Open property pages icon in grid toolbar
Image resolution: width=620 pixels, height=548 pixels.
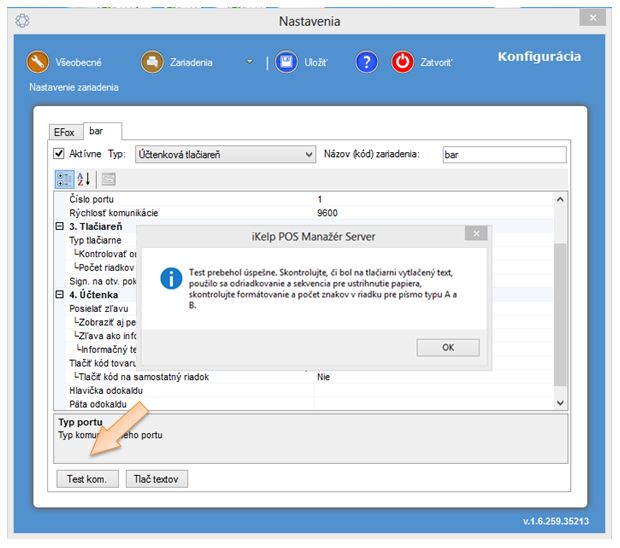point(108,179)
